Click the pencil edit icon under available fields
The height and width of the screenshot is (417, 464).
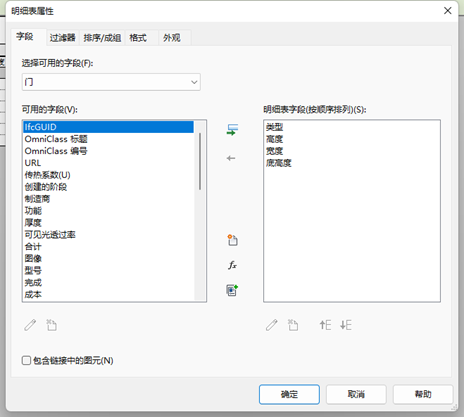pyautogui.click(x=30, y=325)
